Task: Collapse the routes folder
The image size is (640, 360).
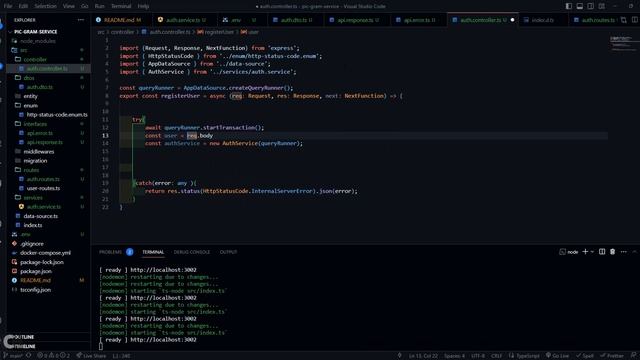Action: pyautogui.click(x=48, y=170)
